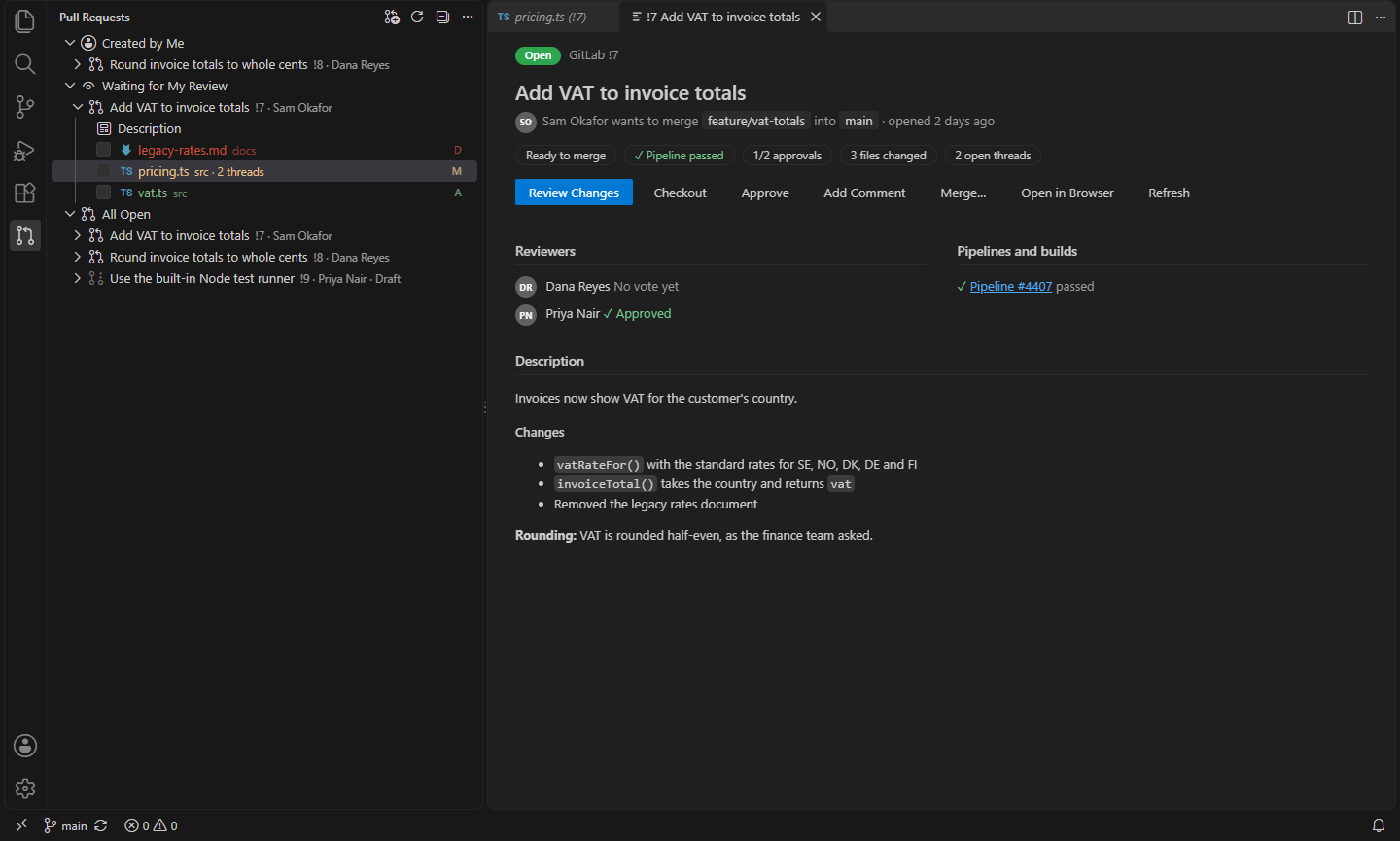Mark pricing.ts as viewed
Screen dimensions: 1400x841
103,171
